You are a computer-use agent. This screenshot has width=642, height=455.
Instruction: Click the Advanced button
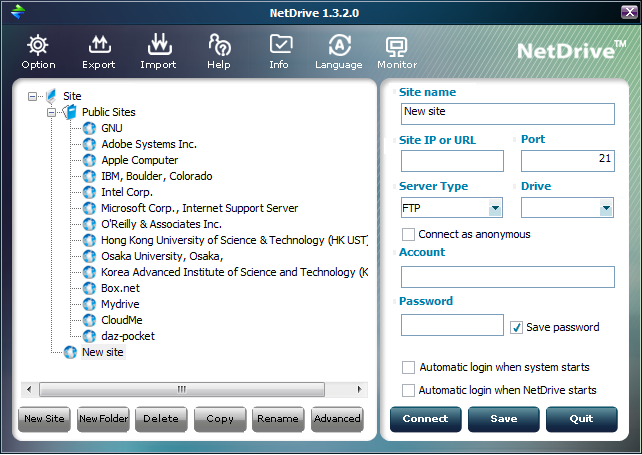337,419
